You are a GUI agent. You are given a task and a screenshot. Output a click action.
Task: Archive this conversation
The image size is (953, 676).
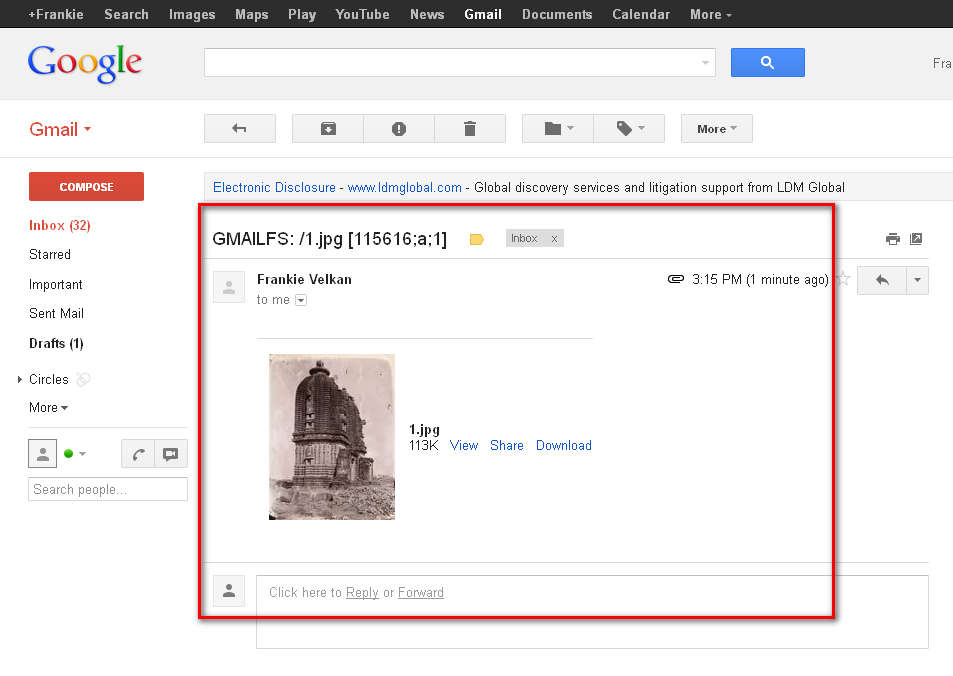[328, 128]
